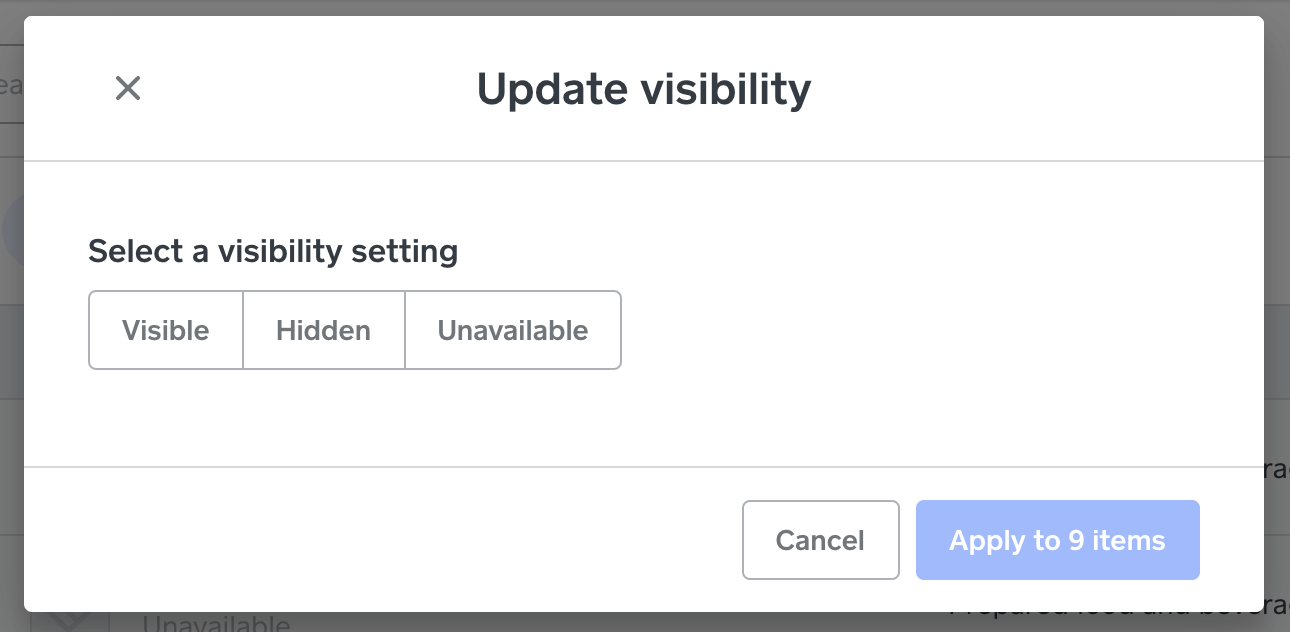
Task: Confirm visibility change for 9 items
Action: [1057, 540]
